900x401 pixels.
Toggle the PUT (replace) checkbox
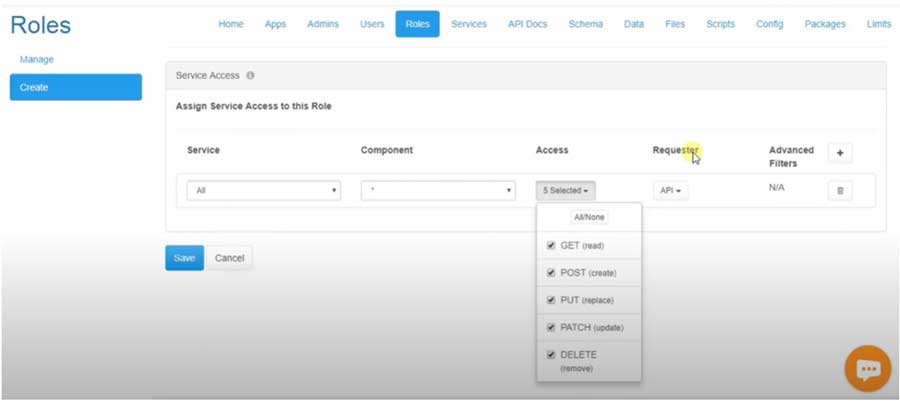[551, 300]
